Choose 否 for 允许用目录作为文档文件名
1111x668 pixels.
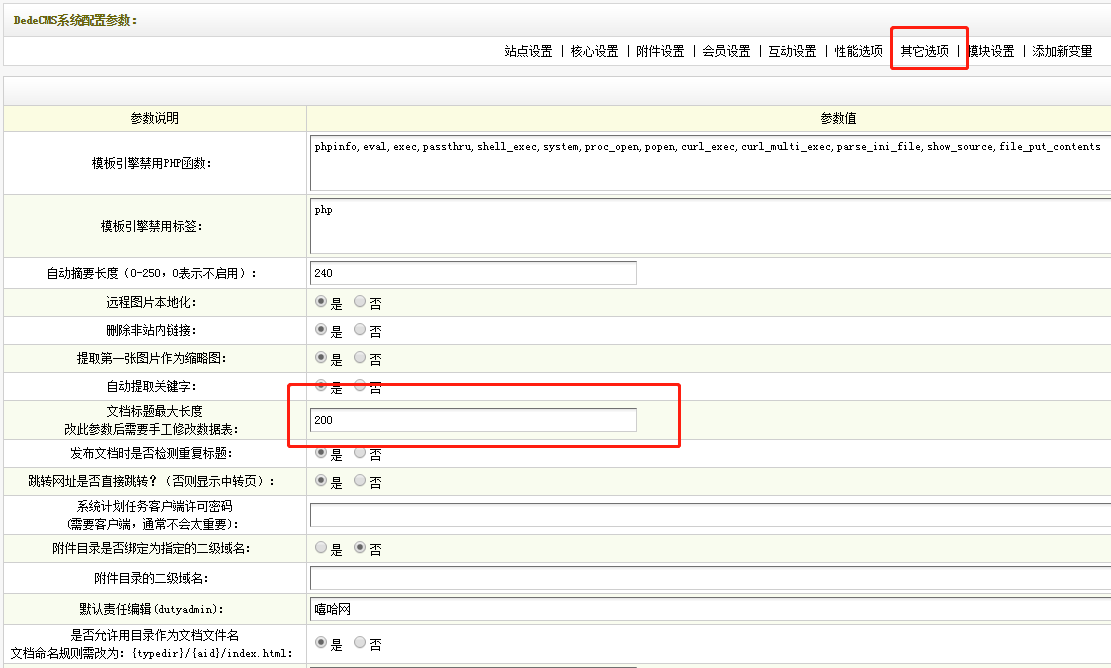[x=360, y=643]
